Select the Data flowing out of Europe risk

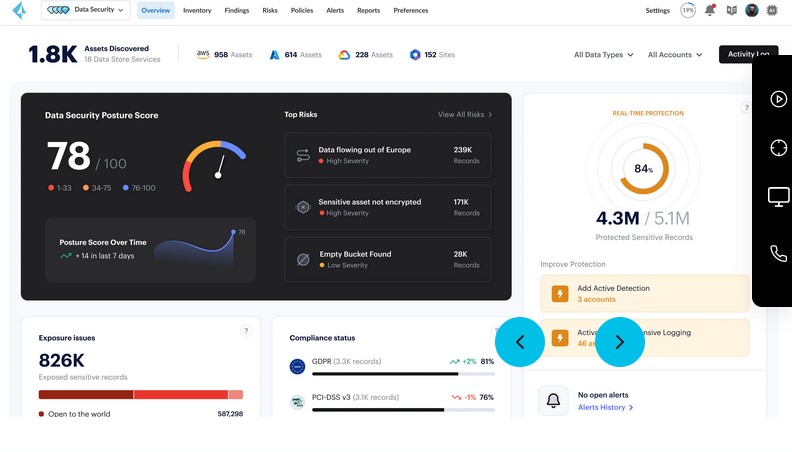coord(387,155)
